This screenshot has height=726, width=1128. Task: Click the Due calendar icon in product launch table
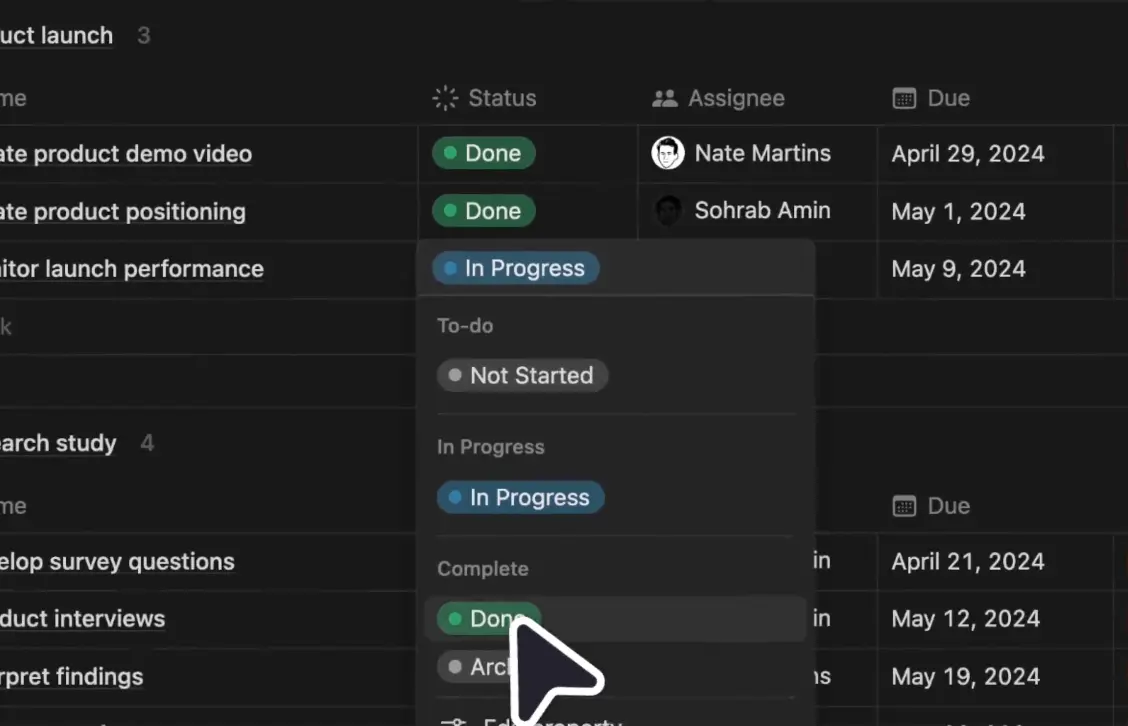(904, 98)
